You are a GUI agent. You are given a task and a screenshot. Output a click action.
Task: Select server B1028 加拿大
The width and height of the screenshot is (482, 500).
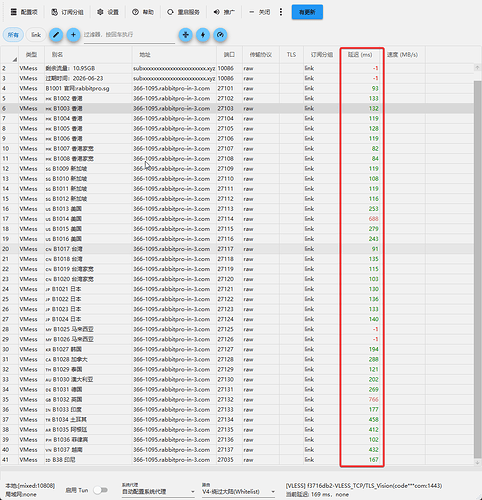[x=237, y=359]
